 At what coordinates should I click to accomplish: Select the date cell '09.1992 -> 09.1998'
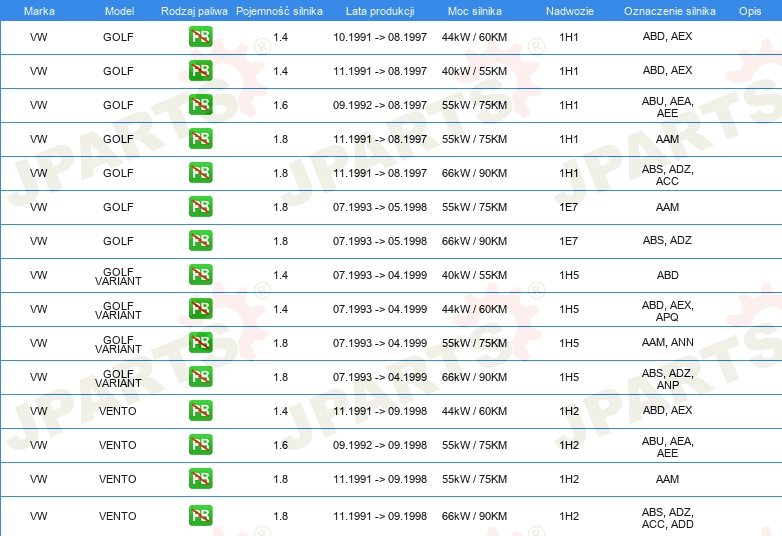click(x=380, y=445)
